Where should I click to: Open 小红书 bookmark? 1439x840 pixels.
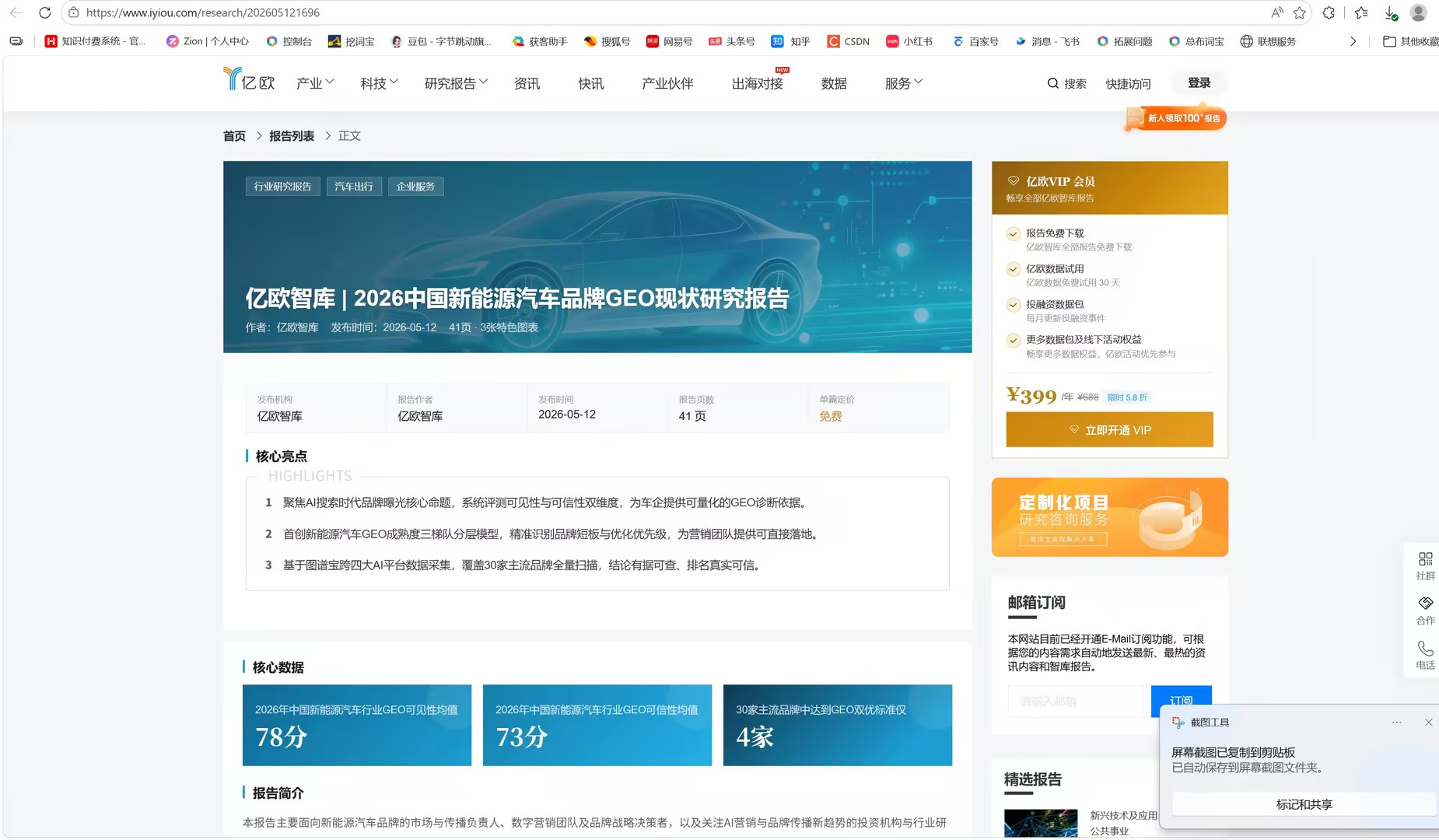point(909,41)
